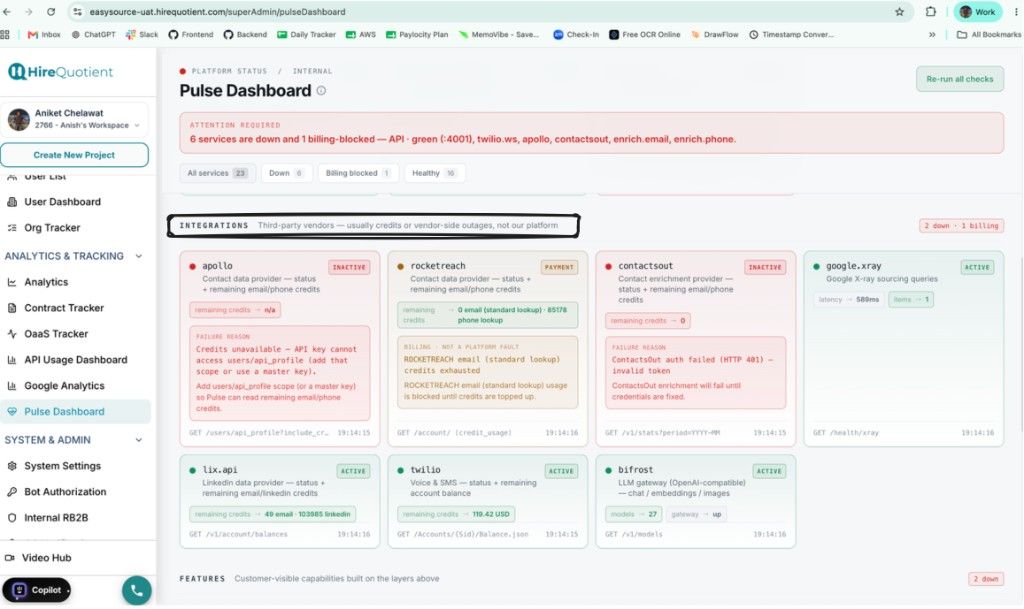Screen dimensions: 1024x609
Task: Collapse the Analytics & Tracking section
Action: coord(138,256)
